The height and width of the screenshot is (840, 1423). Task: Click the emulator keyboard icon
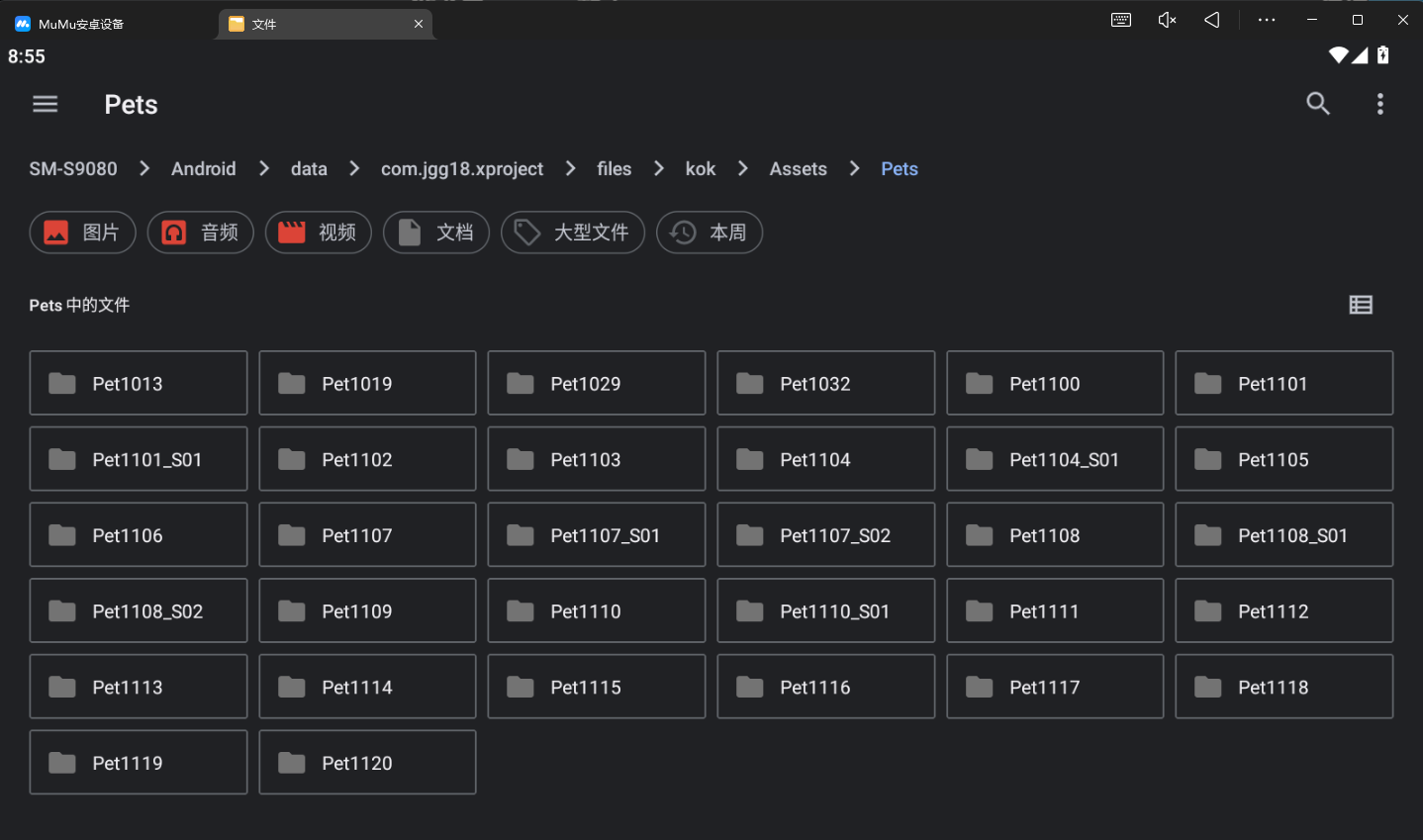(x=1121, y=20)
